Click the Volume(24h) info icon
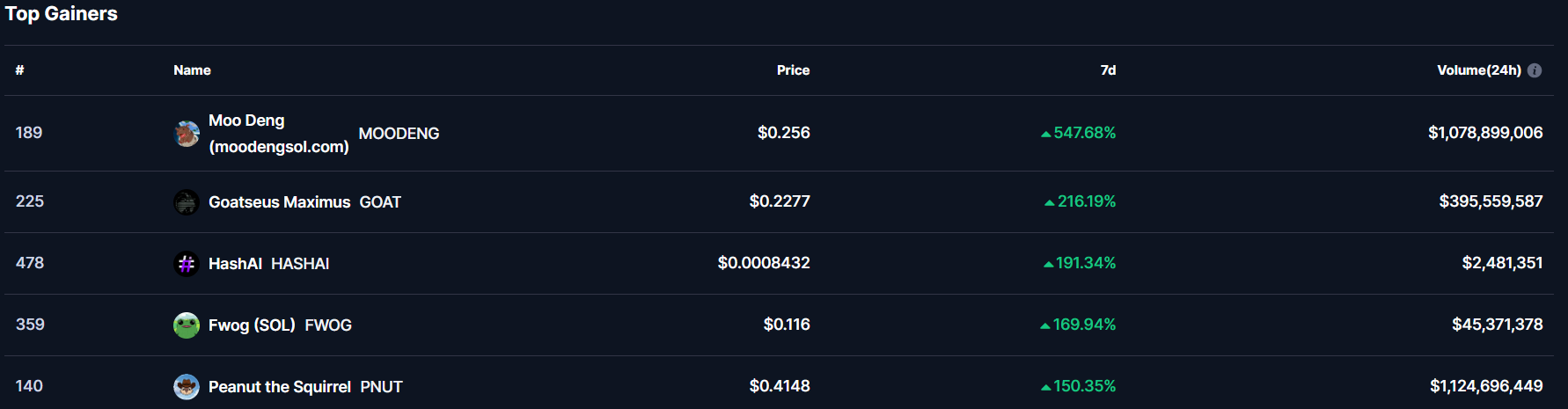 1535,70
